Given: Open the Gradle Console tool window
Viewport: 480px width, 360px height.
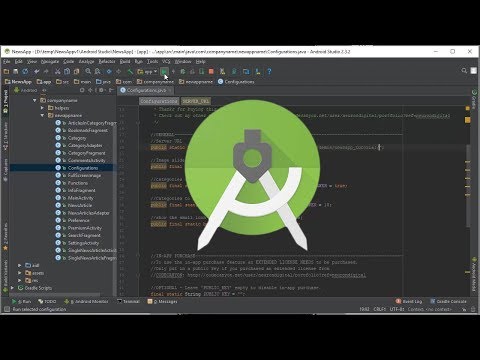Looking at the screenshot, I should tap(448, 301).
